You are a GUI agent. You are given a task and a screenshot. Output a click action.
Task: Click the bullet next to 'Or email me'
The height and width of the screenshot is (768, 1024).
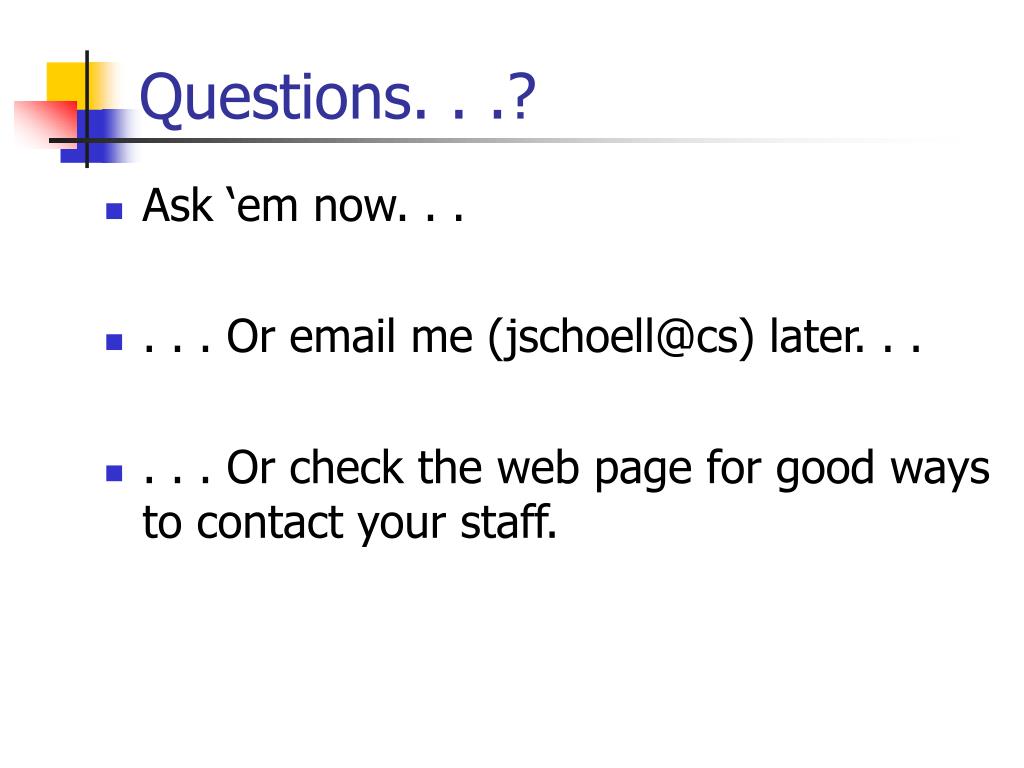click(114, 342)
